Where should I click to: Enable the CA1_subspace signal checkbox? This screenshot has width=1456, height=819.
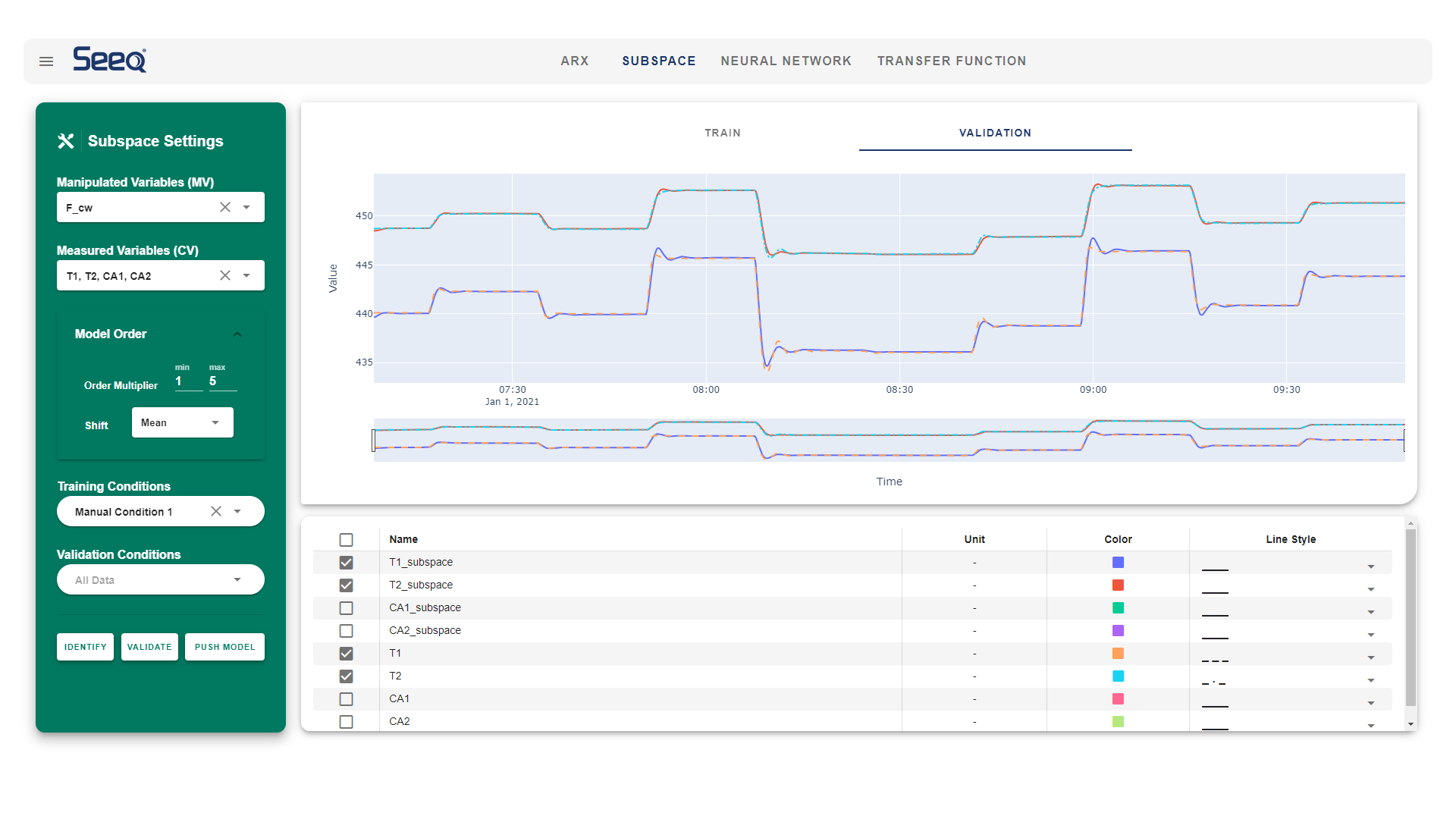[347, 608]
